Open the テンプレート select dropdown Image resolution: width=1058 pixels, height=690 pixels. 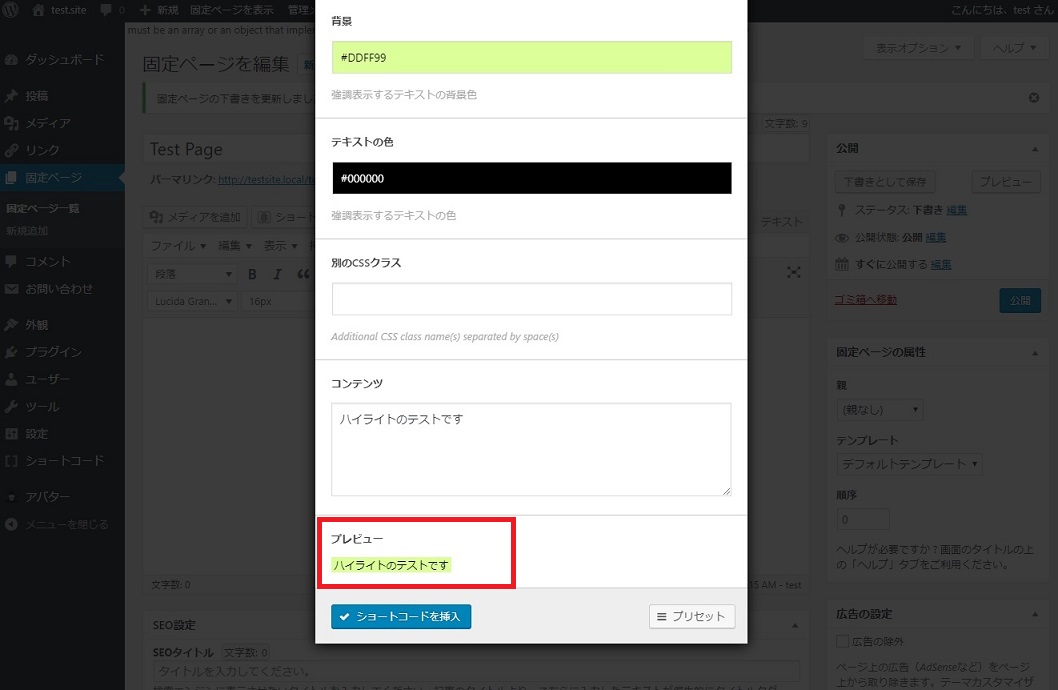(909, 464)
